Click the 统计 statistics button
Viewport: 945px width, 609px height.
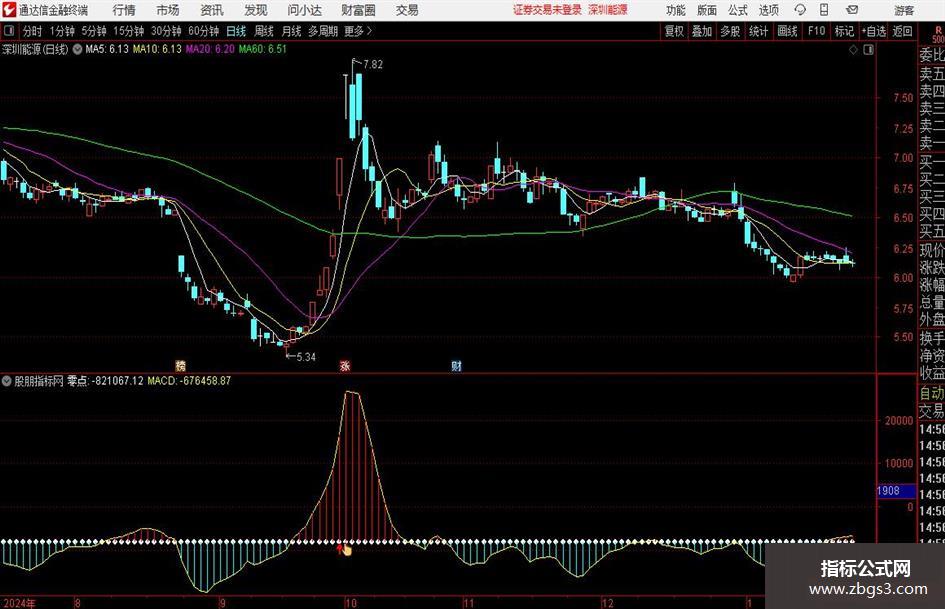(758, 31)
